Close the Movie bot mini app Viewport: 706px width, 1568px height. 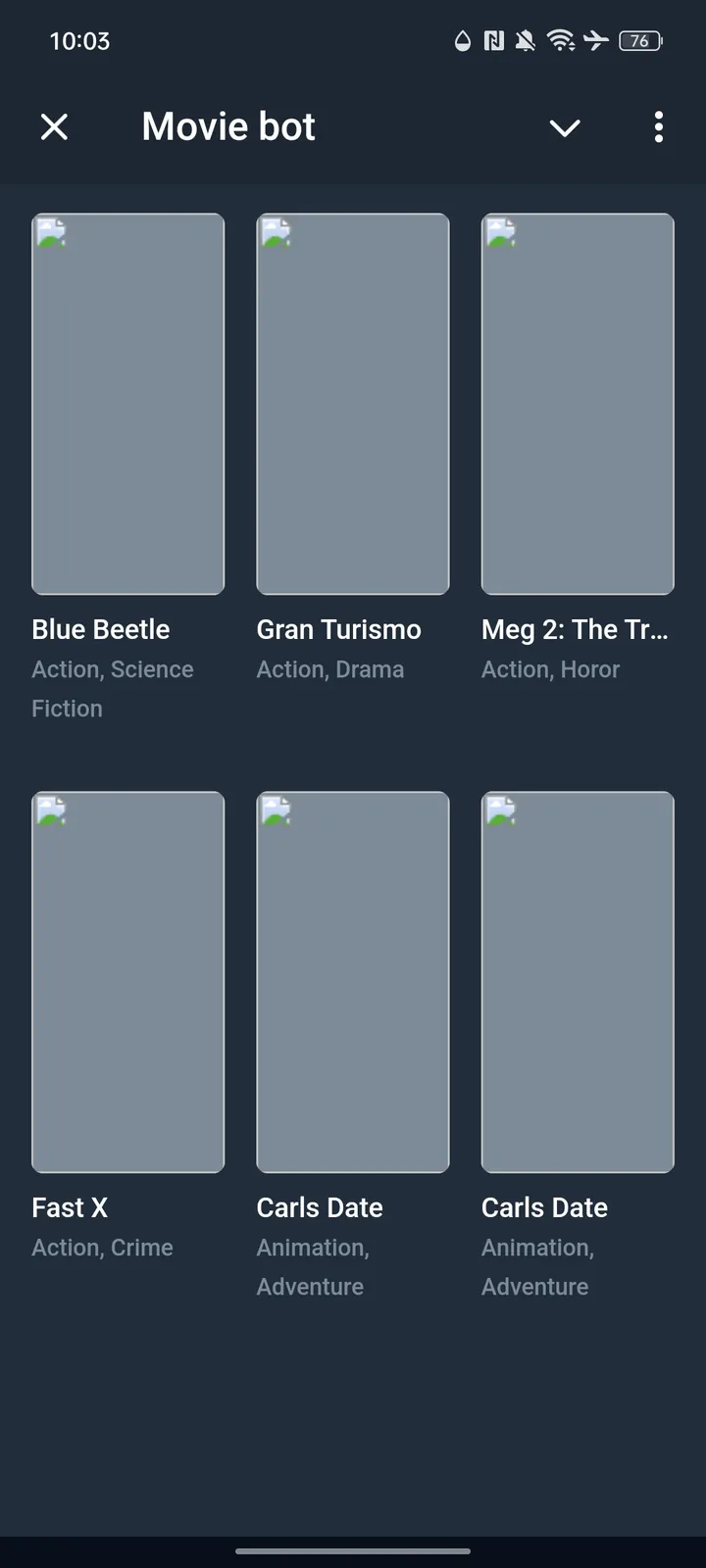point(55,126)
